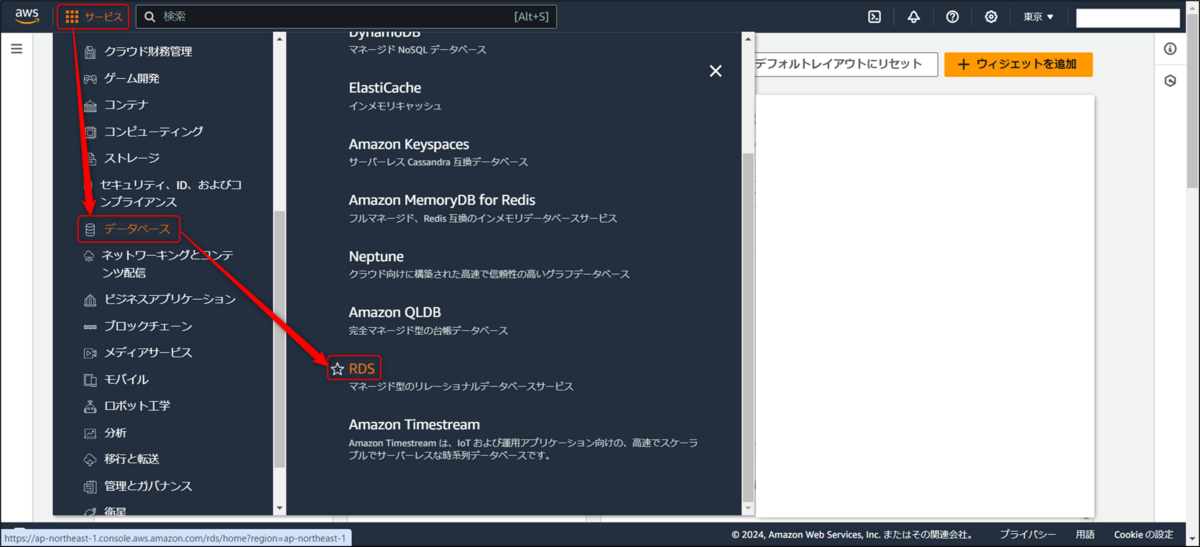Select ビジネスアプリケーション category
1200x547 pixels.
coord(170,299)
